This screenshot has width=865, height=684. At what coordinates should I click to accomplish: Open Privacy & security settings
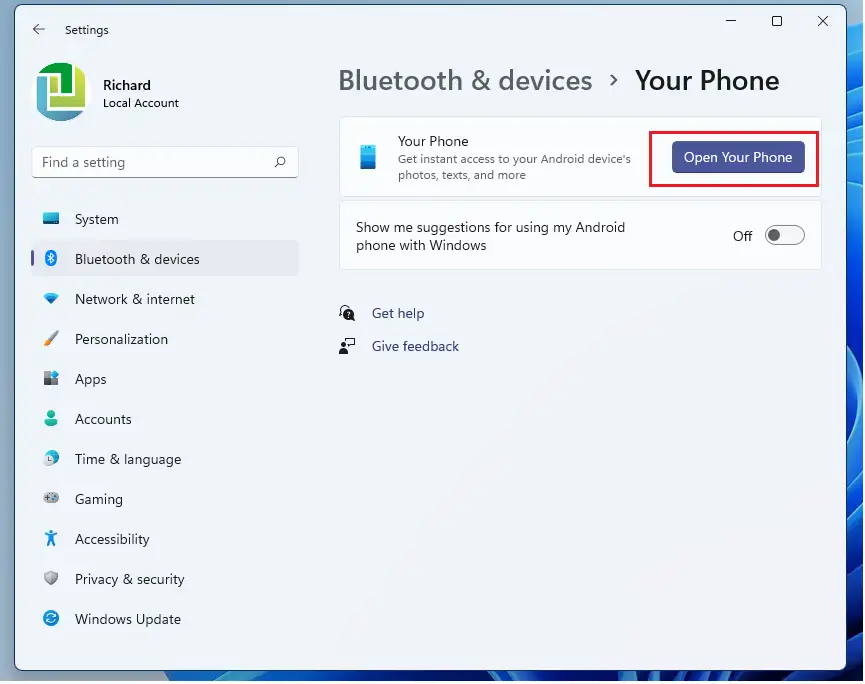[x=165, y=579]
